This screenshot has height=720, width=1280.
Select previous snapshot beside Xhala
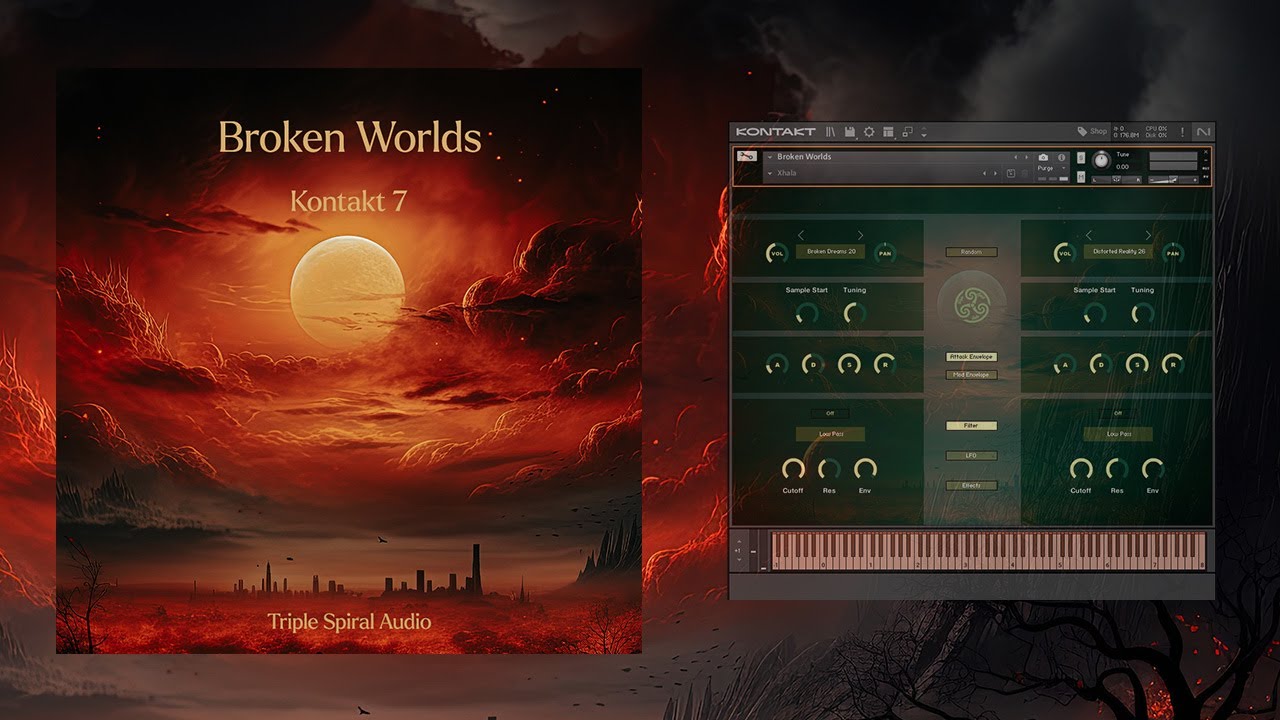(x=984, y=173)
